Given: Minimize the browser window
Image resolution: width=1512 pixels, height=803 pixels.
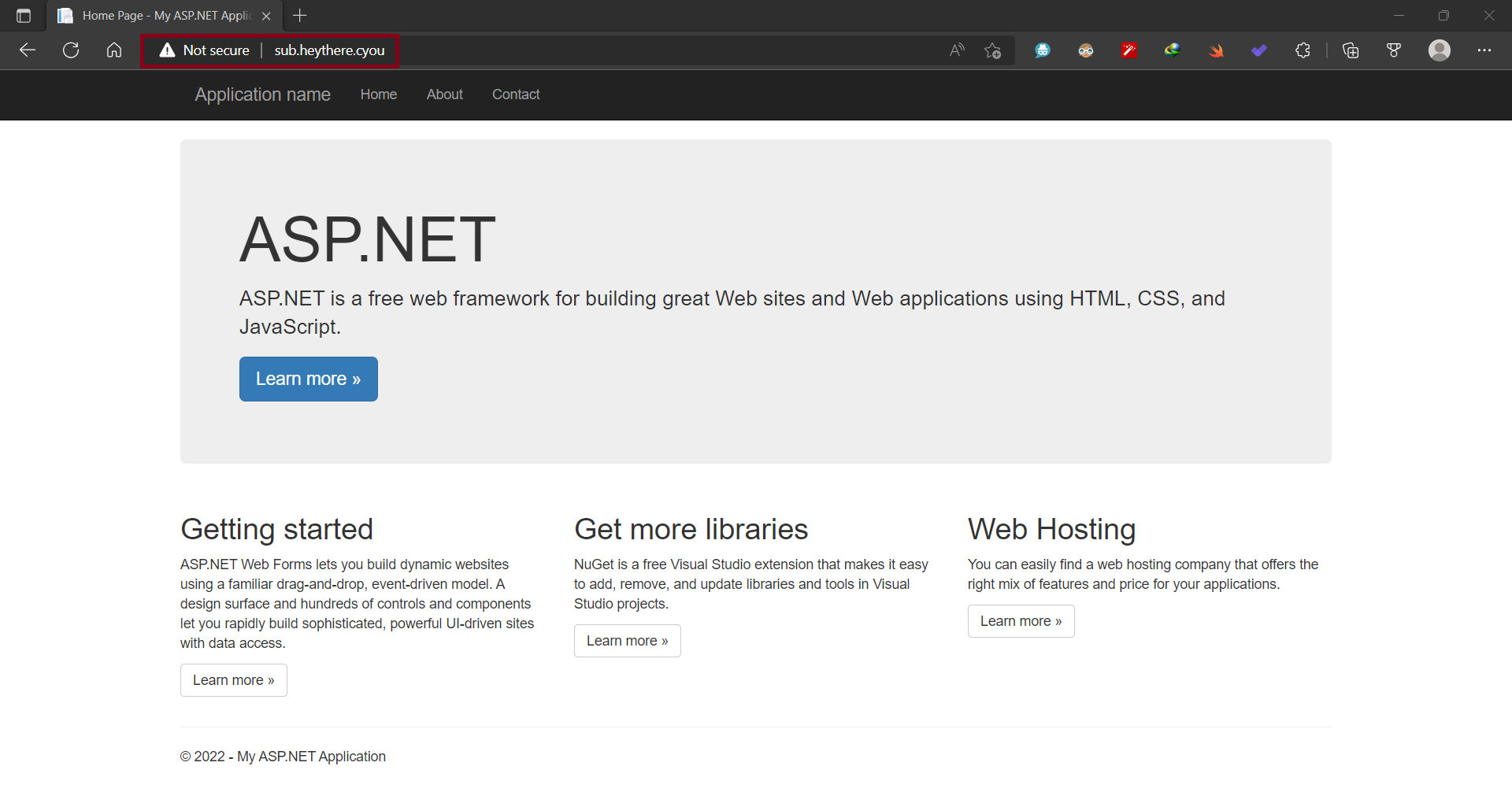Looking at the screenshot, I should (1399, 16).
